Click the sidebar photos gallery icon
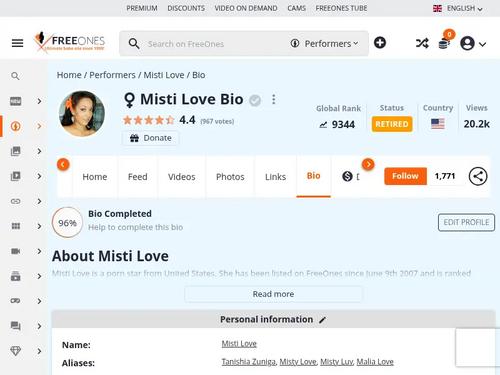This screenshot has height=375, width=500. [x=16, y=151]
